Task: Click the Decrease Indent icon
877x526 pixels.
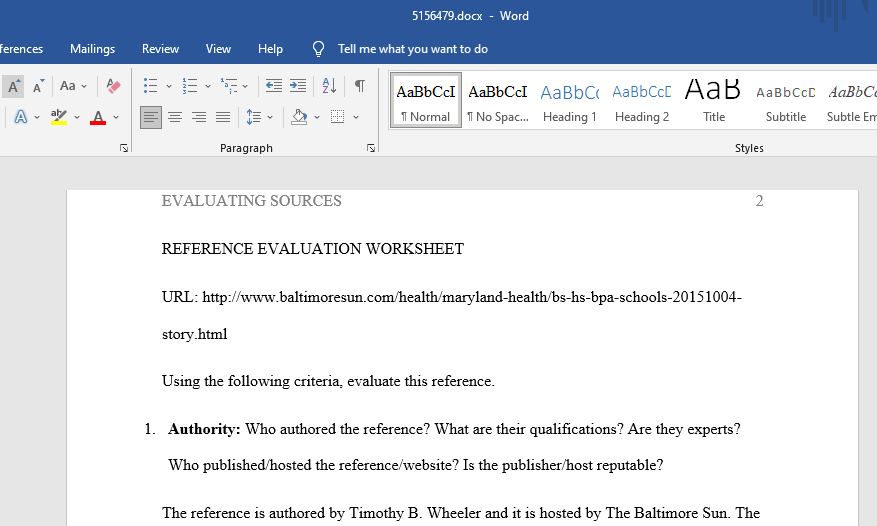Action: pos(274,86)
